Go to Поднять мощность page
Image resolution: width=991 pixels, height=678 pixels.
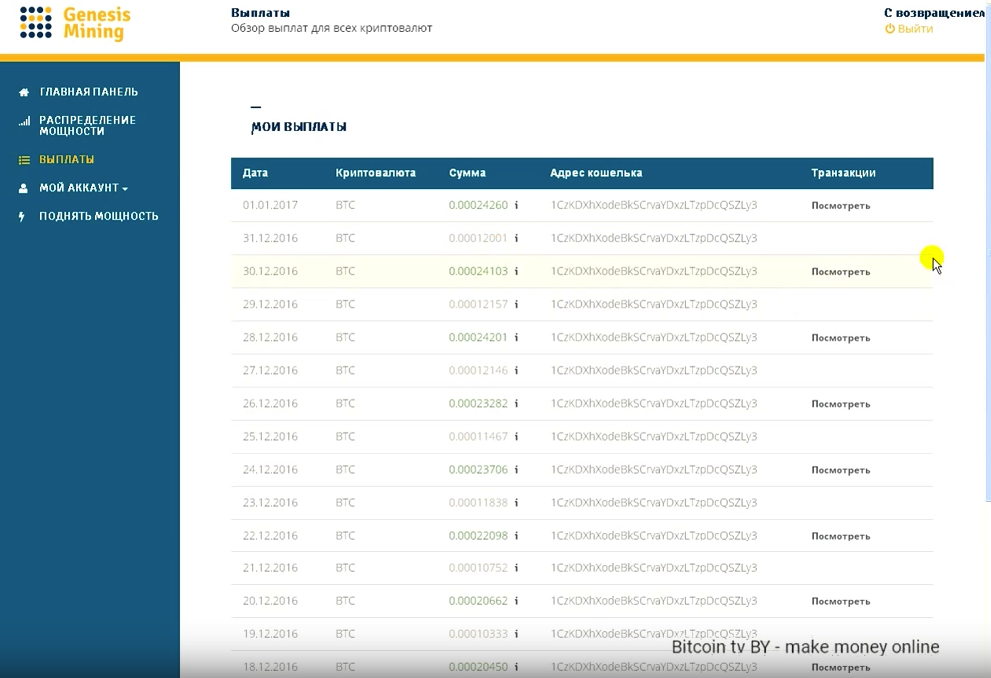coord(98,216)
